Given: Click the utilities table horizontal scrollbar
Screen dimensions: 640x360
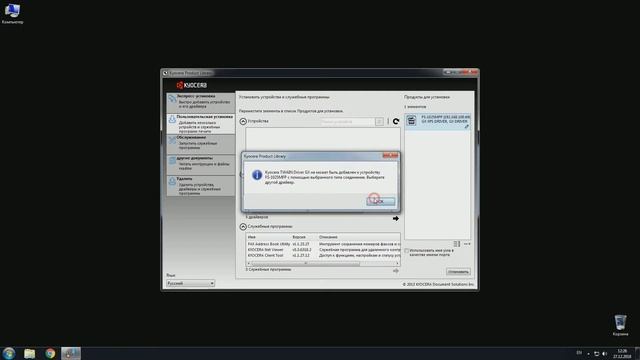Looking at the screenshot, I should tap(306, 263).
